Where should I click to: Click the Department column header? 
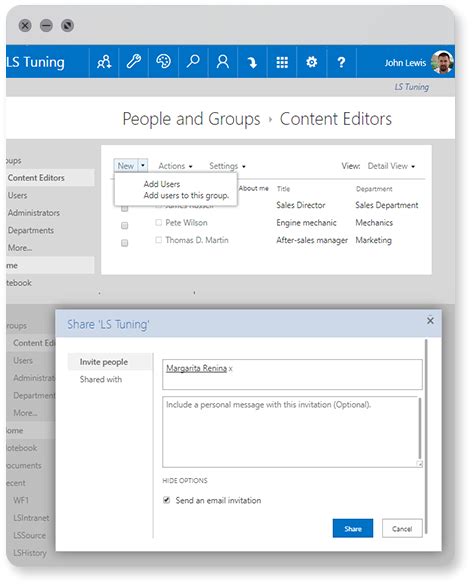tap(374, 189)
